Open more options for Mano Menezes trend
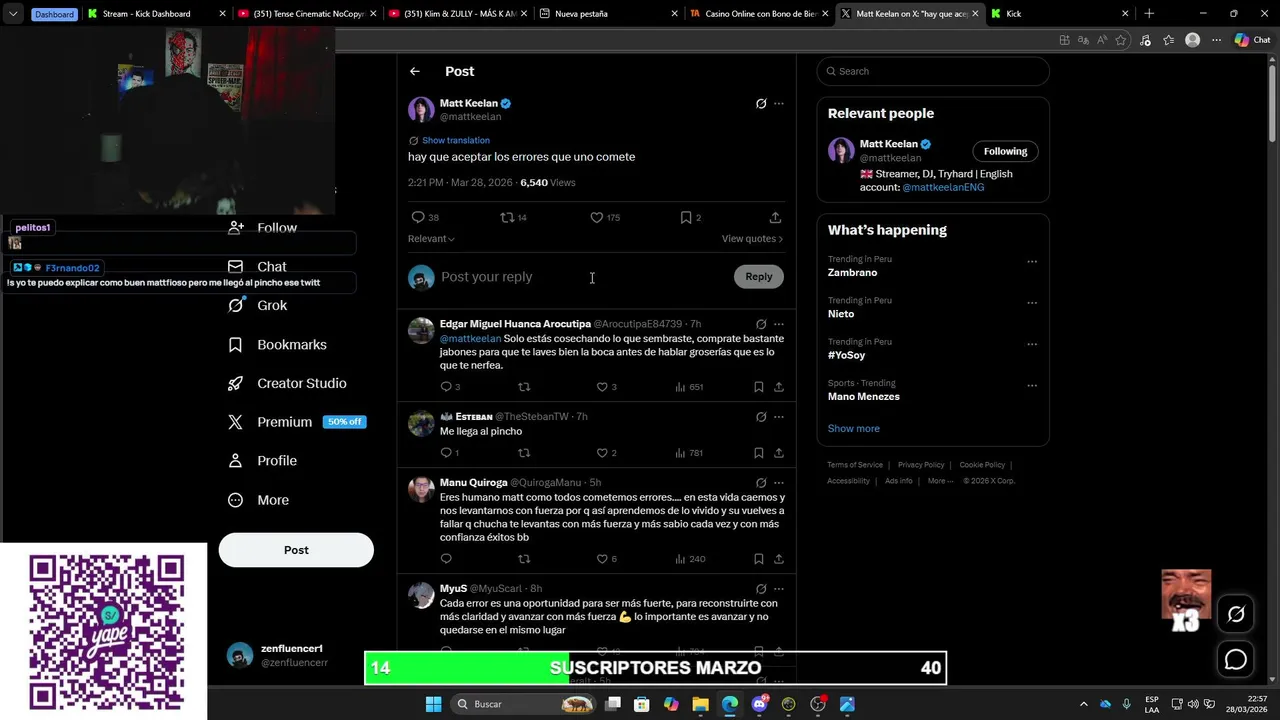The height and width of the screenshot is (720, 1280). [x=1032, y=386]
